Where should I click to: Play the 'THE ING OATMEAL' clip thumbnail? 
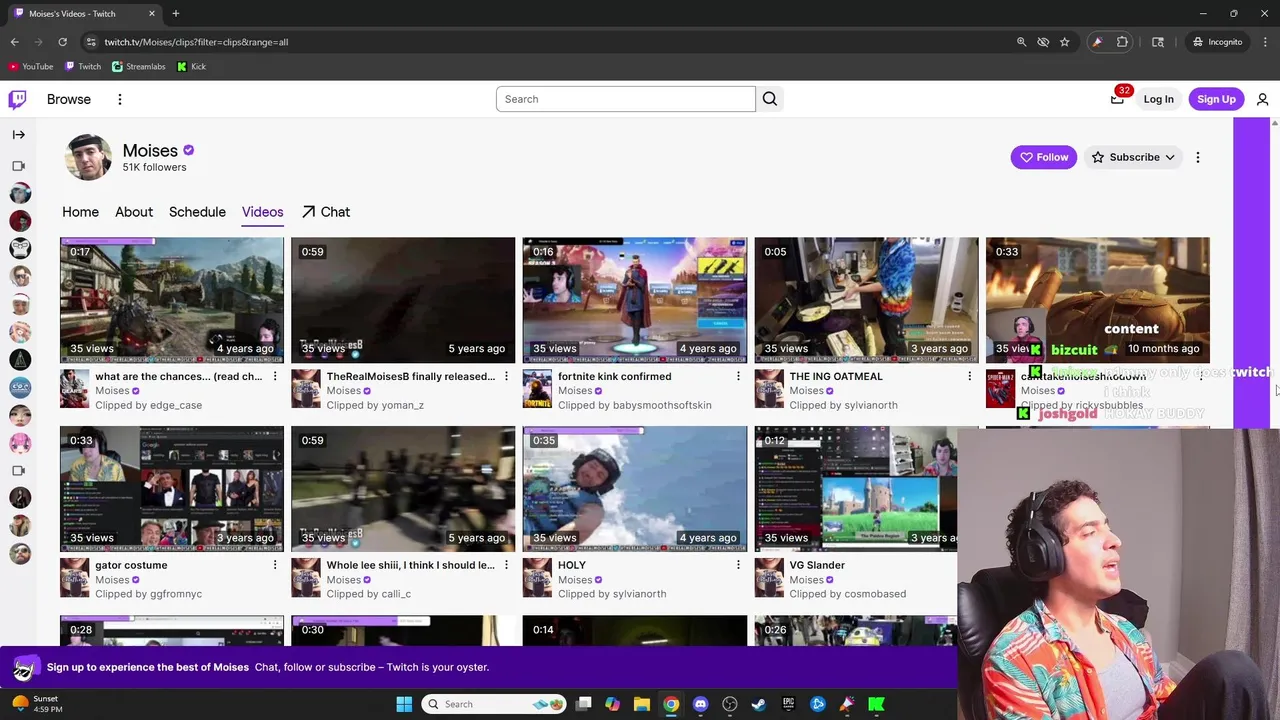coord(866,300)
